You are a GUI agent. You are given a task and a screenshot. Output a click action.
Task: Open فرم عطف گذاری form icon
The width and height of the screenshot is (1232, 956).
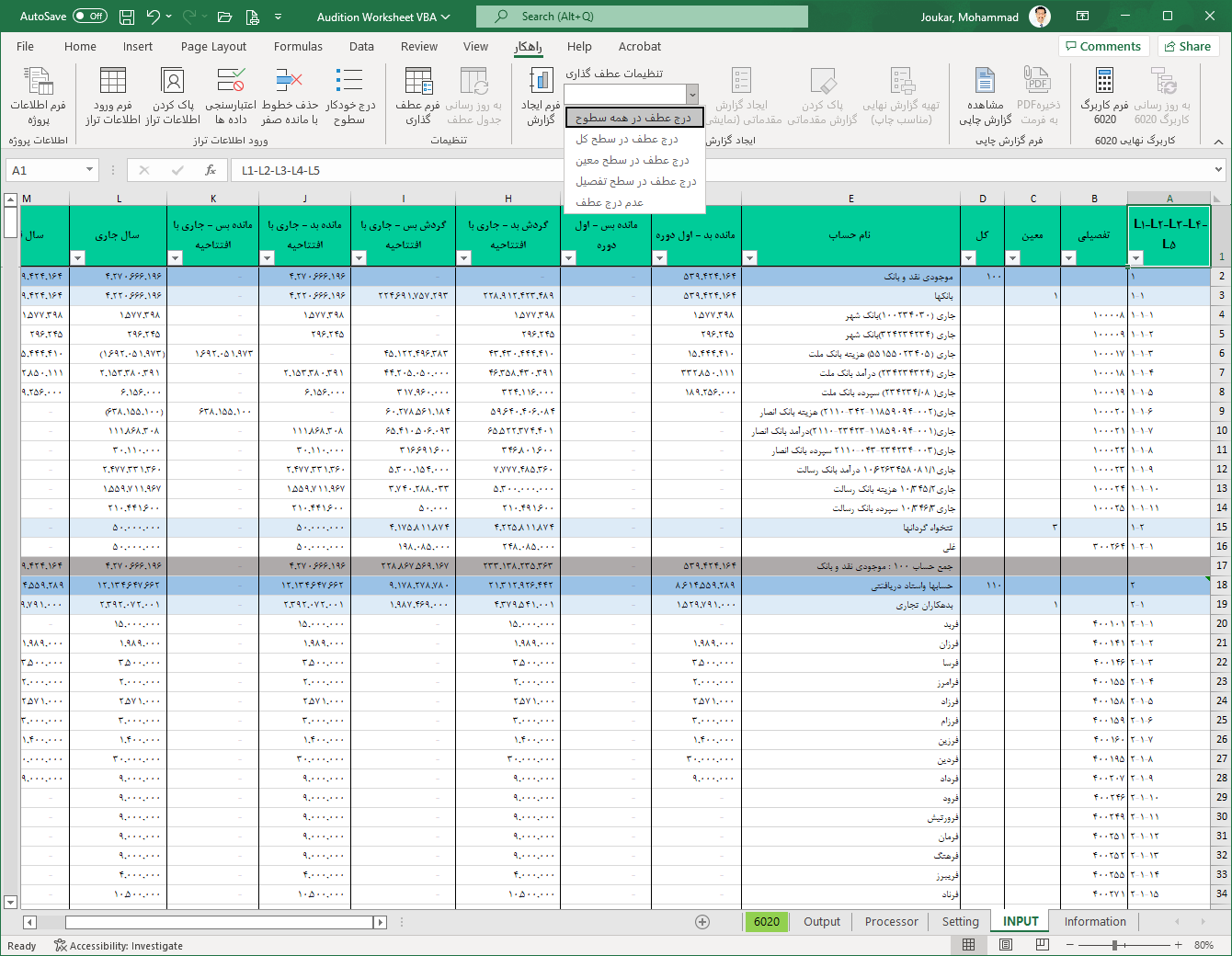pos(418,96)
